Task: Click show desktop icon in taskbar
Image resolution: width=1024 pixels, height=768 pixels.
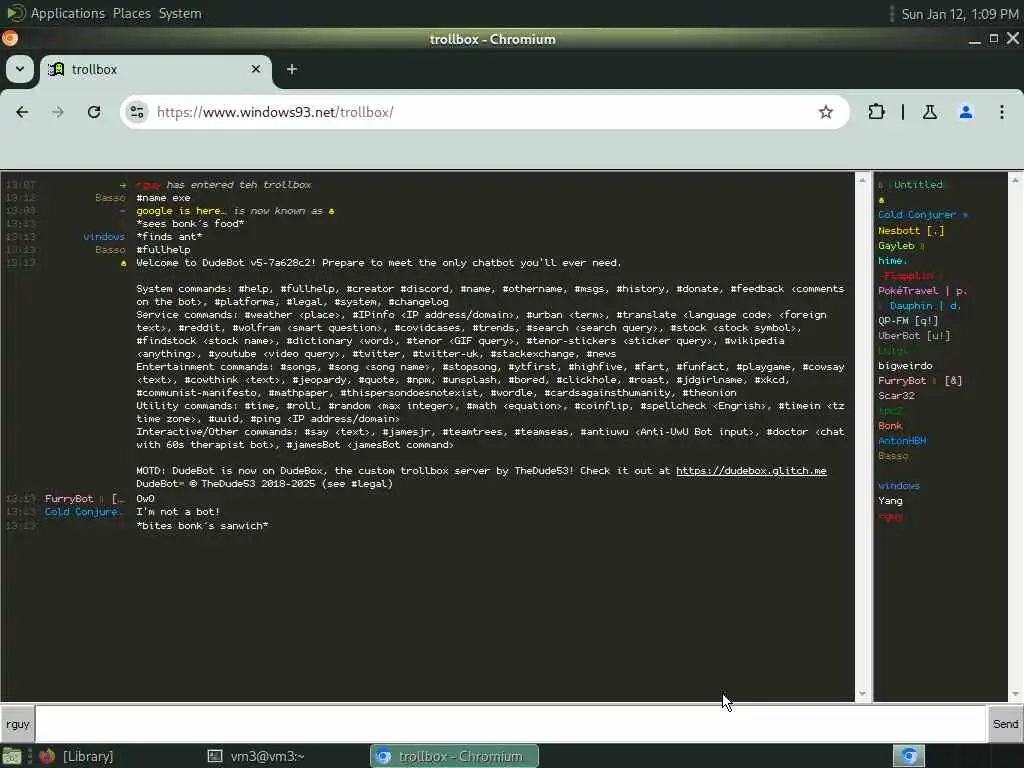Action: point(12,756)
